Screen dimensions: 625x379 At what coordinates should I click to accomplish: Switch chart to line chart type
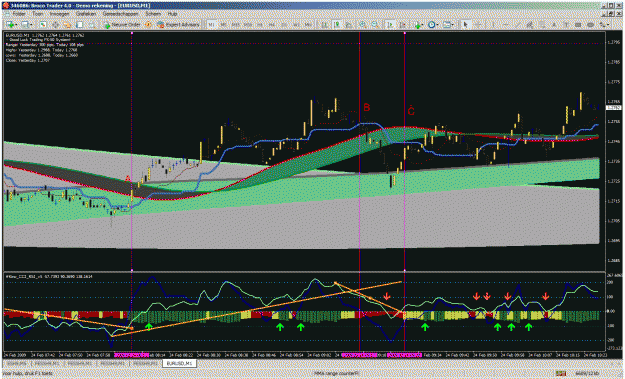click(x=349, y=25)
